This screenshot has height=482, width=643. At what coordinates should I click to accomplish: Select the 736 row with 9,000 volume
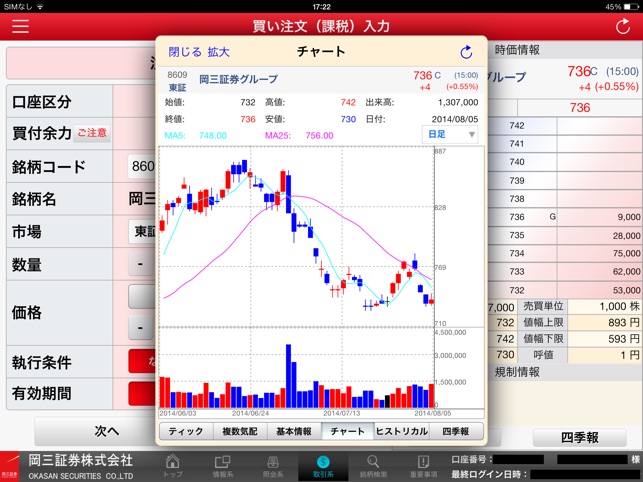coord(564,217)
